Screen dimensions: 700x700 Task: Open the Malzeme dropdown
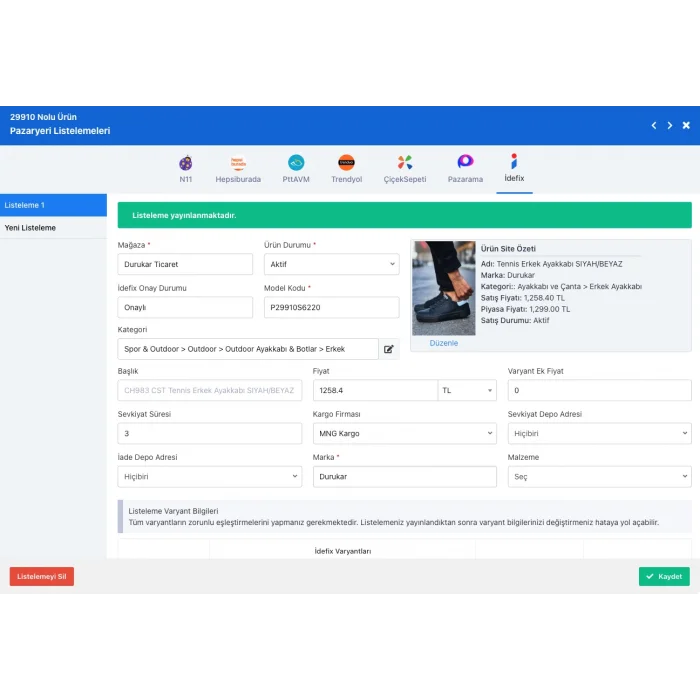coord(599,477)
